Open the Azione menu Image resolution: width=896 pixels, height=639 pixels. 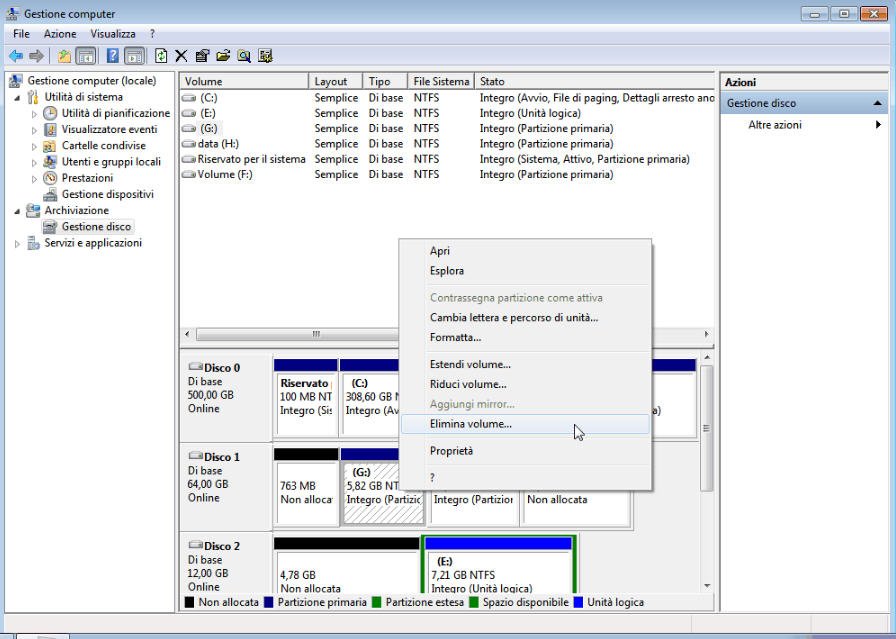click(x=59, y=34)
